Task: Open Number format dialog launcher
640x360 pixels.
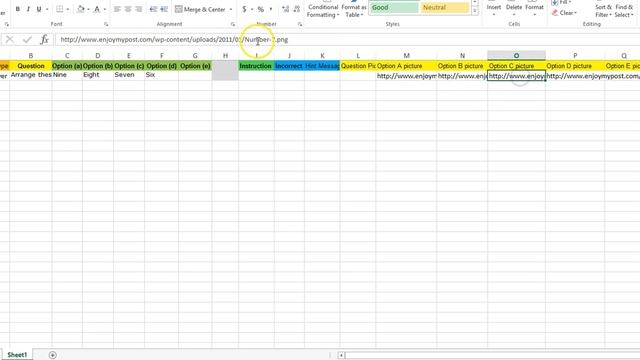Action: (300, 24)
